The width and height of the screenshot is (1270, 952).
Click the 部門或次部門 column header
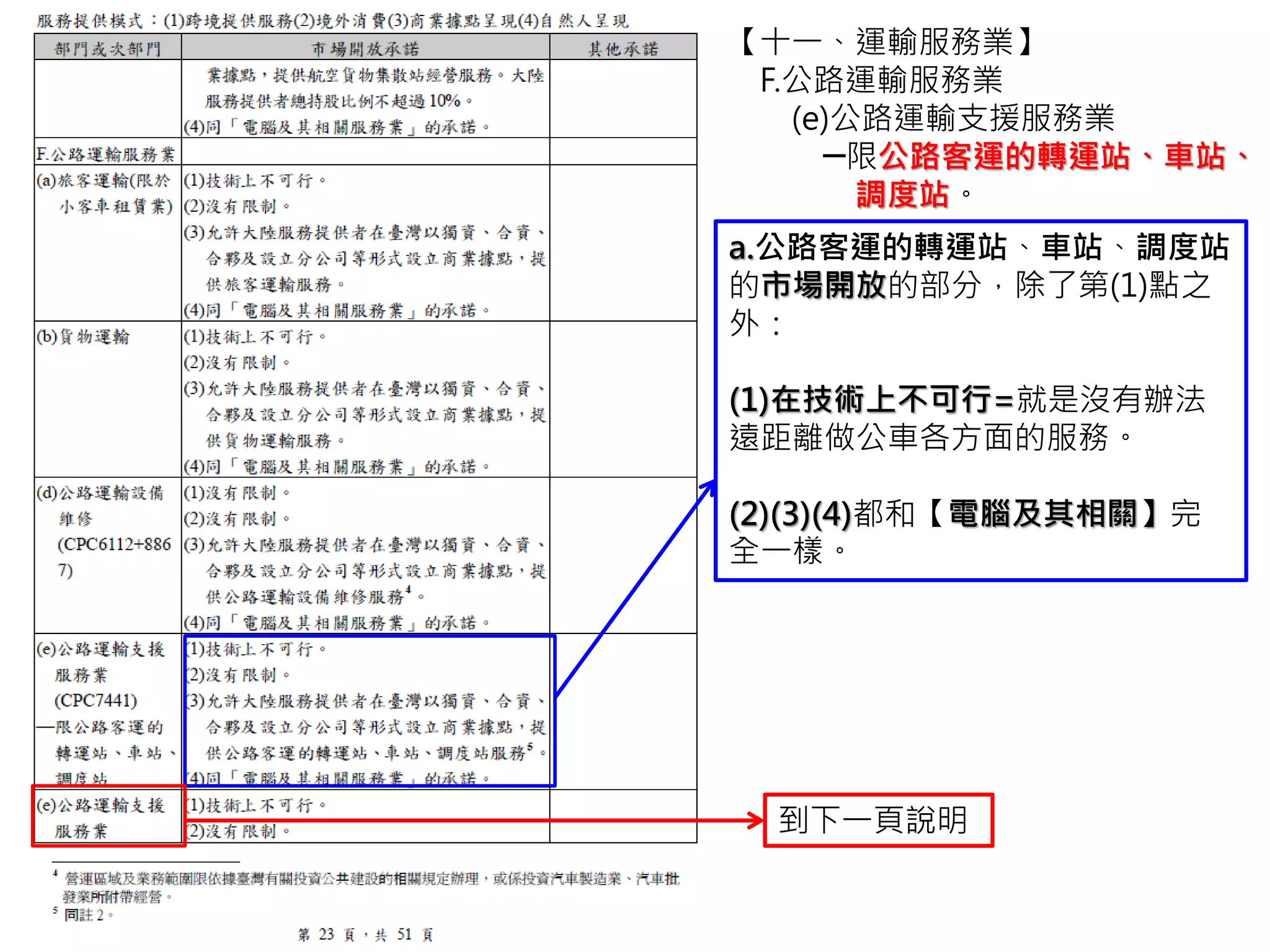point(107,48)
